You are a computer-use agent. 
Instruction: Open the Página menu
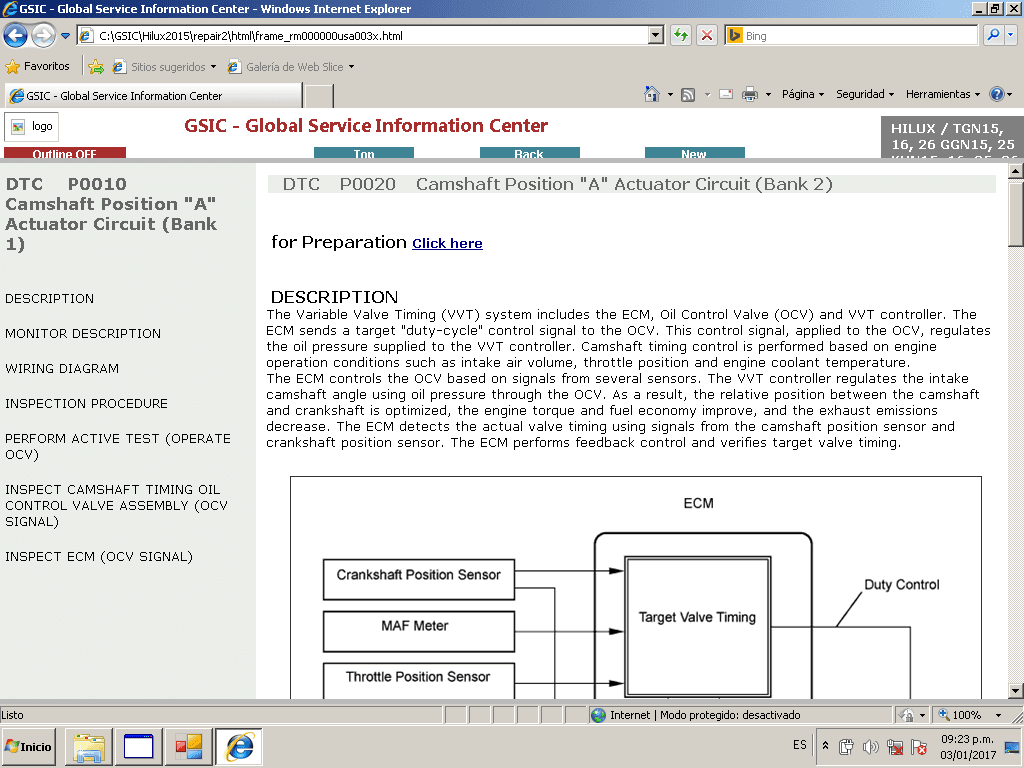click(x=803, y=95)
